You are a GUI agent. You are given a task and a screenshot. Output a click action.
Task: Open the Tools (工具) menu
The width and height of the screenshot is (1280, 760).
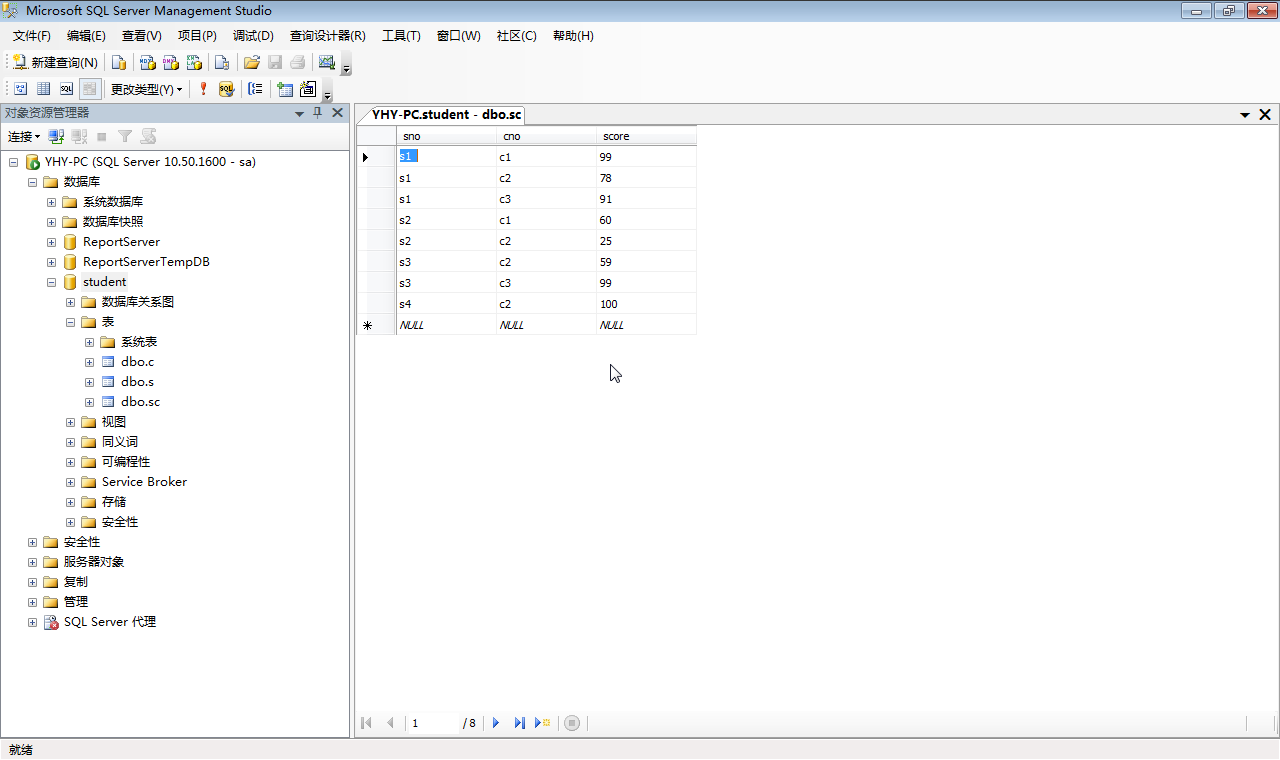pyautogui.click(x=401, y=36)
